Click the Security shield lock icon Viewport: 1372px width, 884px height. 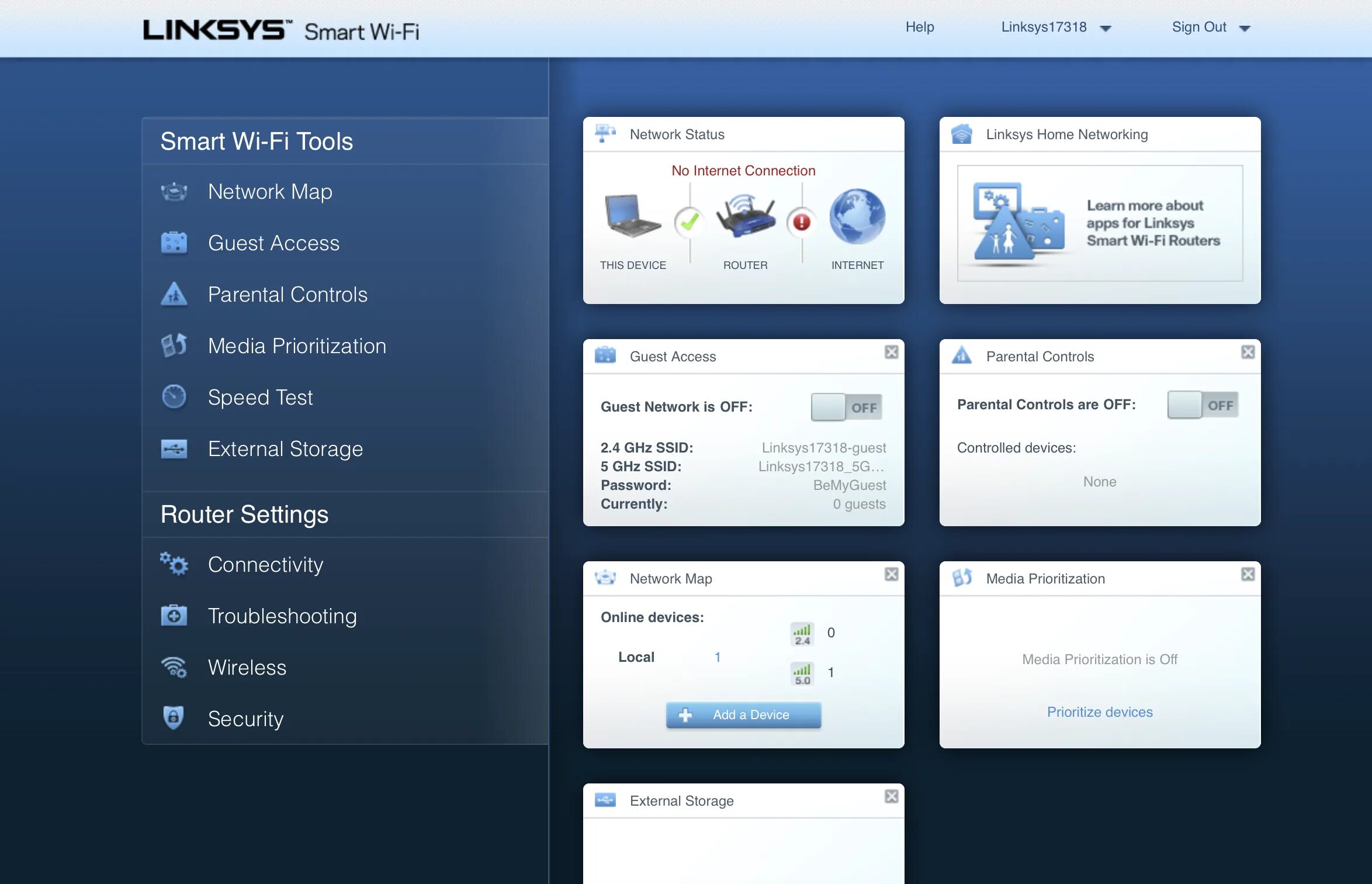tap(174, 718)
